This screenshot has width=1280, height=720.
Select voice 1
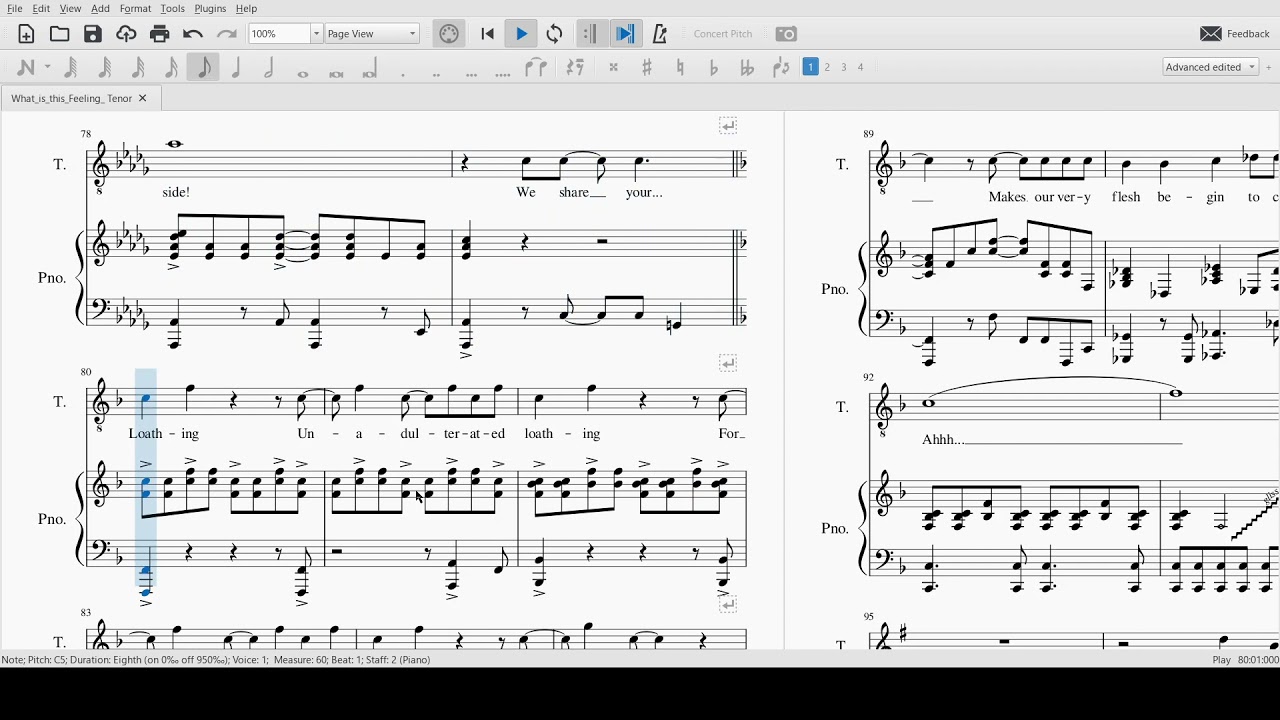coord(811,67)
